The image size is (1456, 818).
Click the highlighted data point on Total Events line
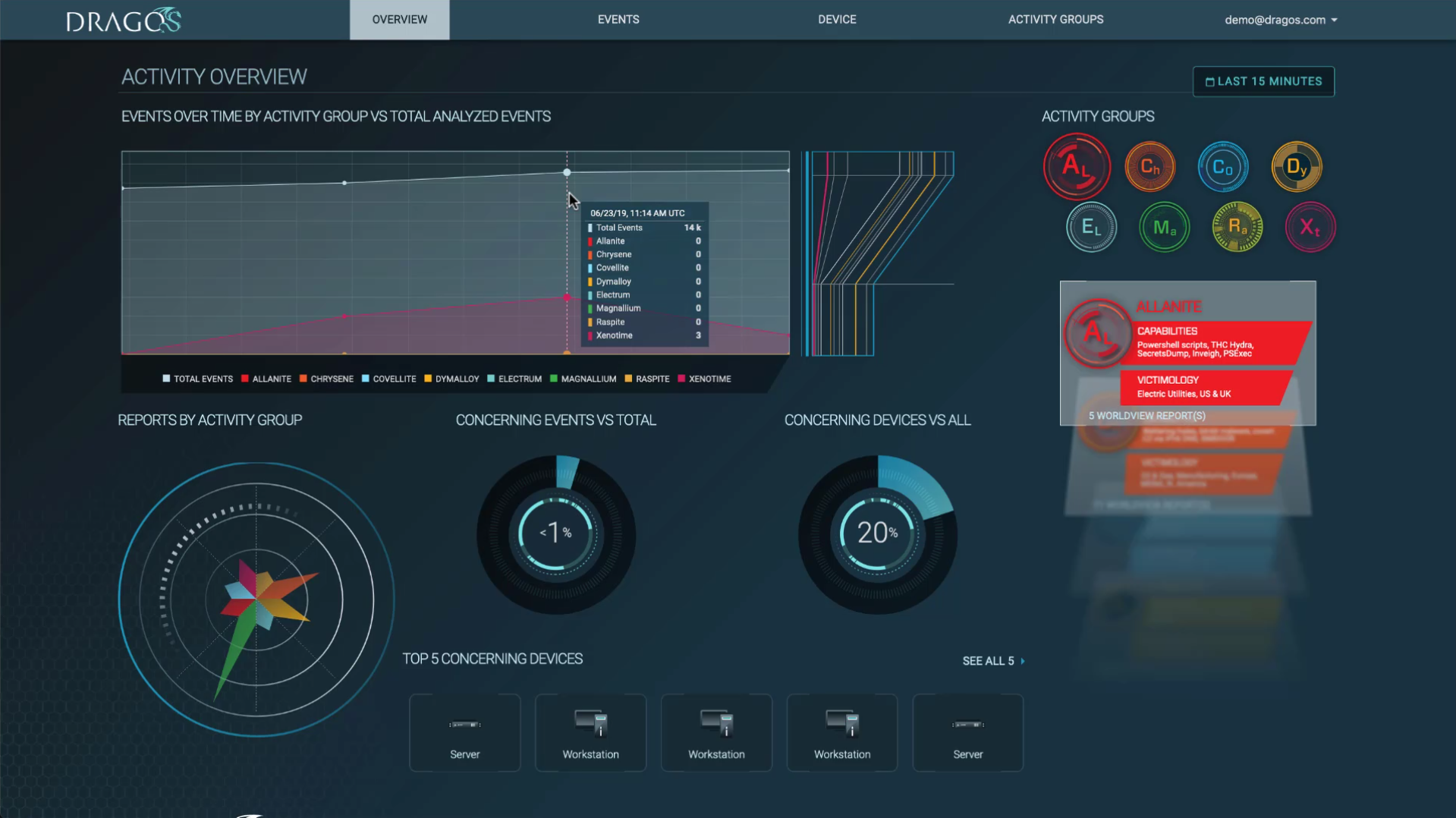(x=567, y=172)
